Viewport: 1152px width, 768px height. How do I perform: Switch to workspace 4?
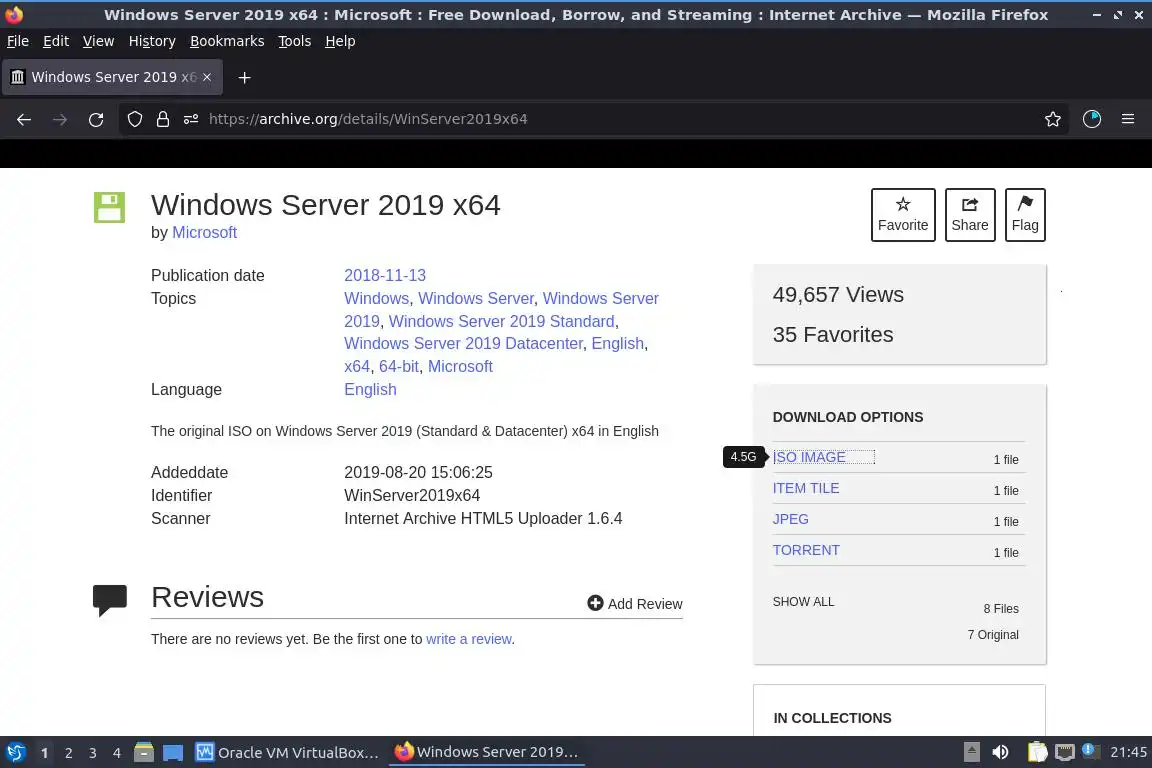[117, 753]
